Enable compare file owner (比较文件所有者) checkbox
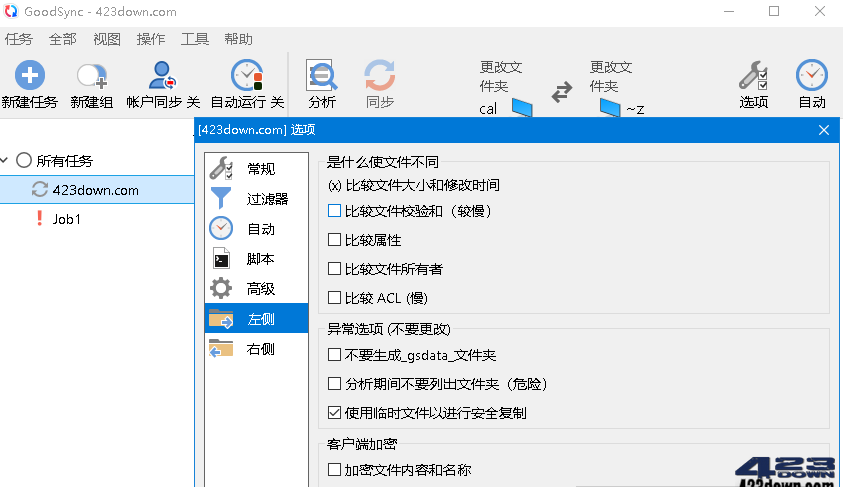Screen dimensions: 843x487 click(334, 268)
